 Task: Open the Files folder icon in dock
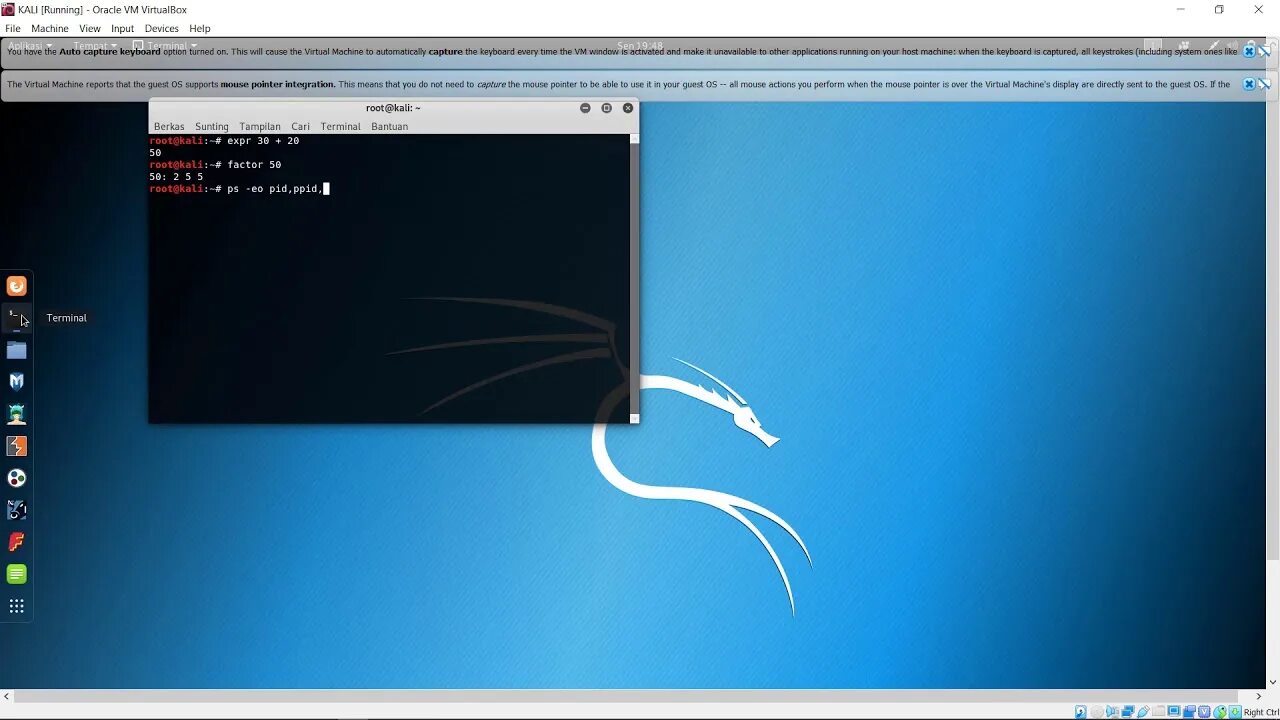(17, 350)
